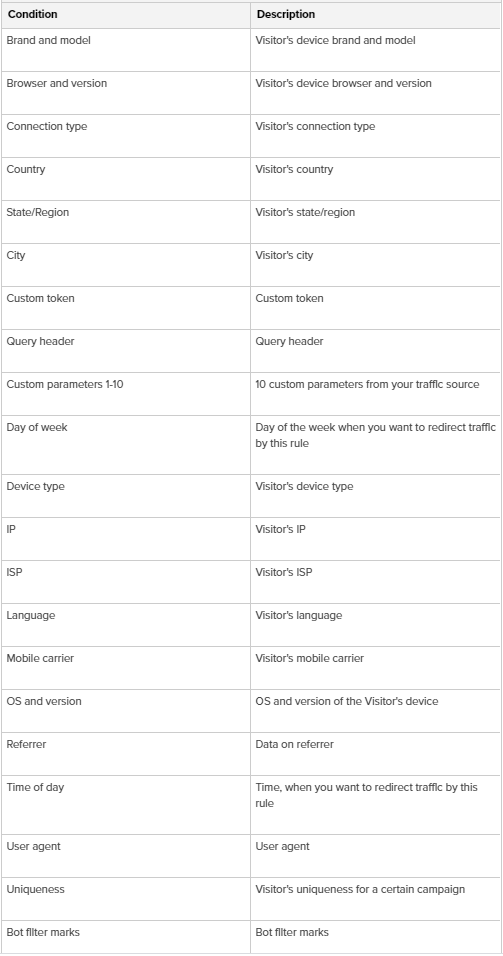The width and height of the screenshot is (503, 956).
Task: Select the Time of day condition
Action: (35, 787)
